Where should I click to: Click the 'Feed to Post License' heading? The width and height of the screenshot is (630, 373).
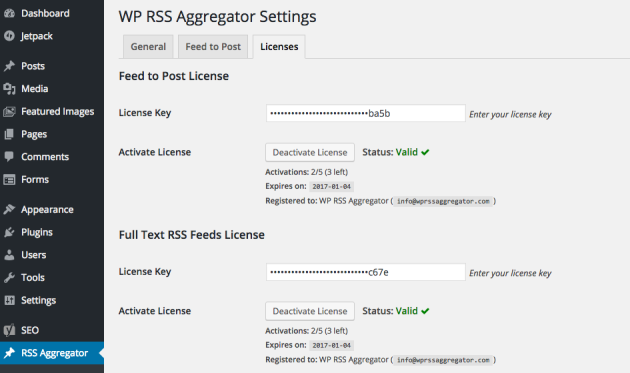[x=174, y=76]
